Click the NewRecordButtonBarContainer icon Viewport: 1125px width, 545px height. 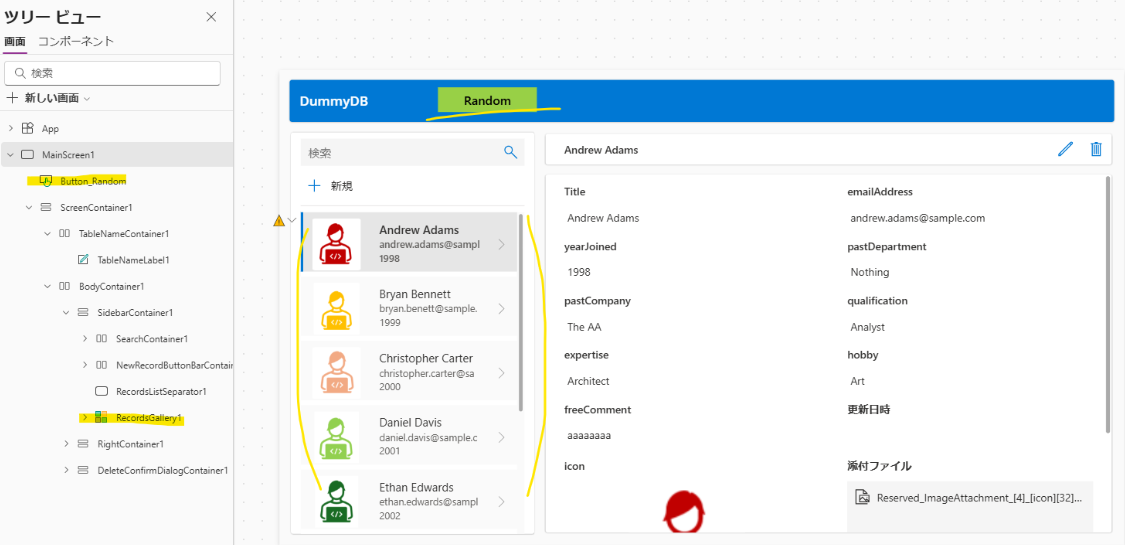click(102, 365)
